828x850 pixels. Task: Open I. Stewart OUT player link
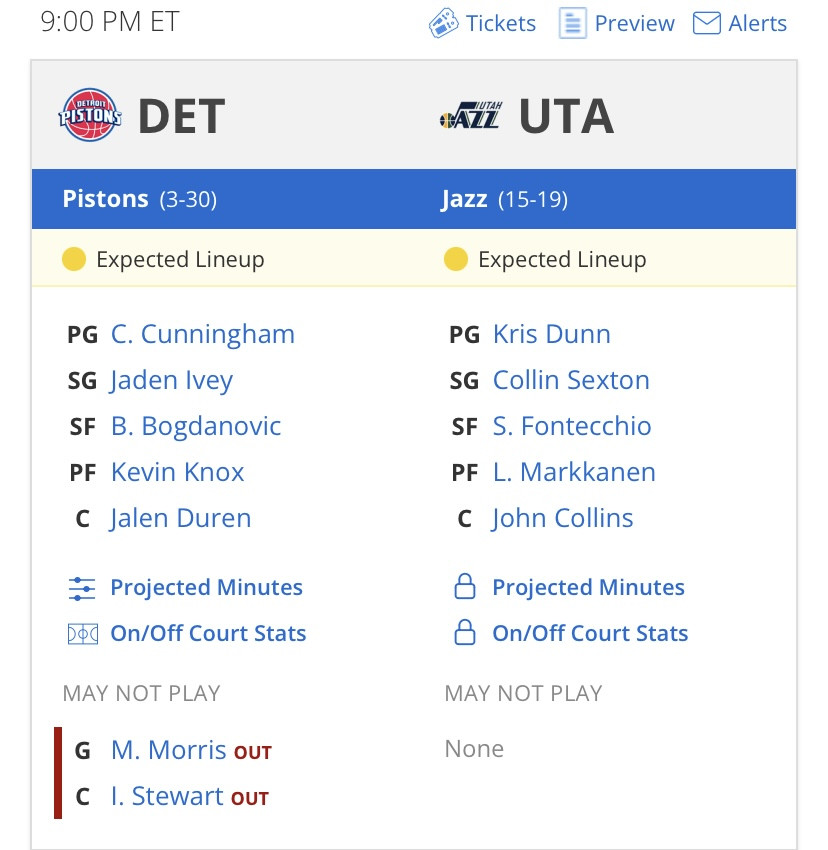167,796
